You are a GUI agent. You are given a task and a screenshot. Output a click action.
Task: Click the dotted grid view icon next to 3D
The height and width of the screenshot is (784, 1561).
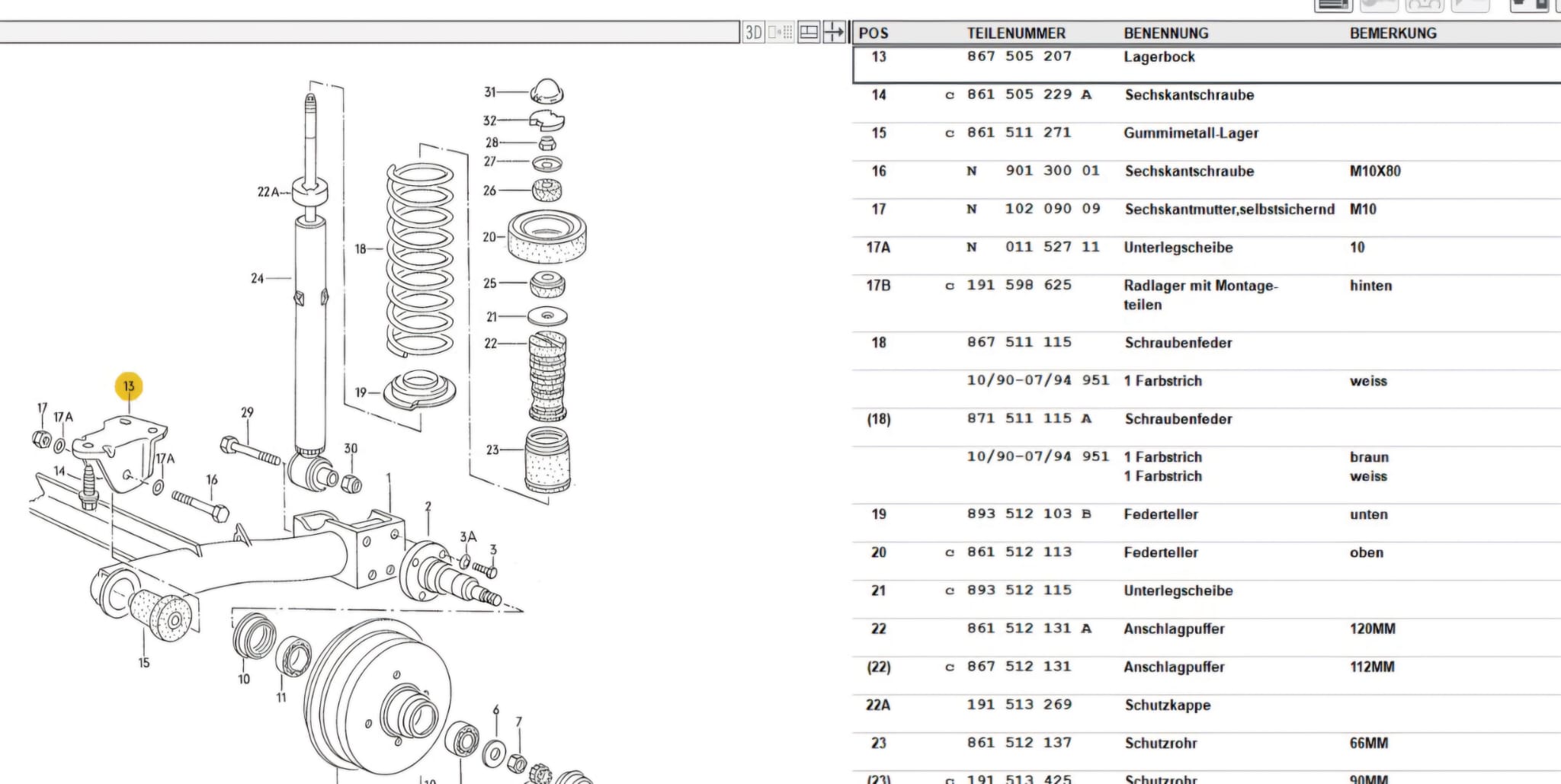[780, 32]
